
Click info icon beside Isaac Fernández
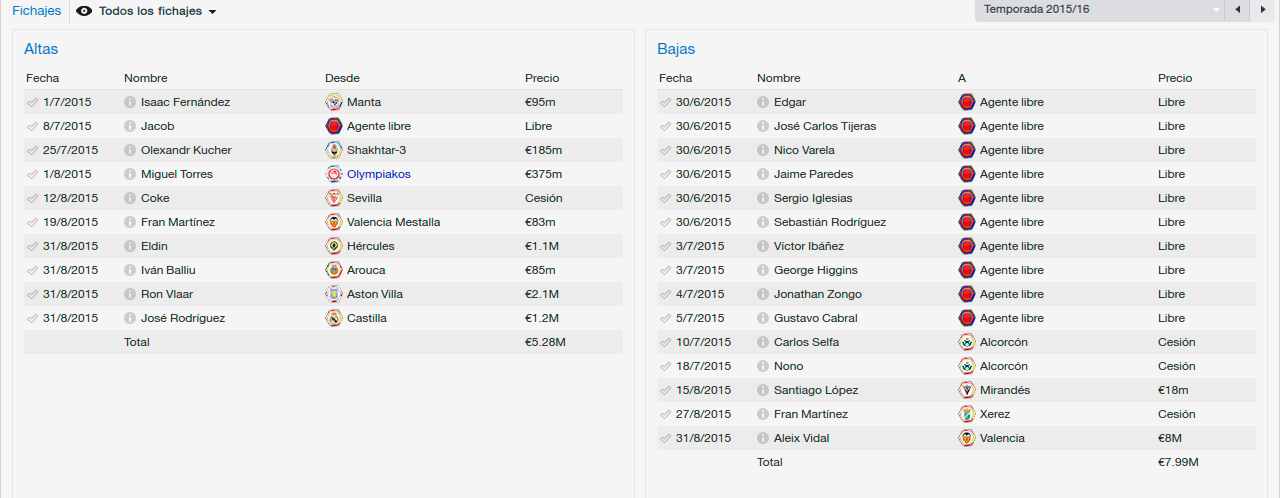(x=130, y=102)
